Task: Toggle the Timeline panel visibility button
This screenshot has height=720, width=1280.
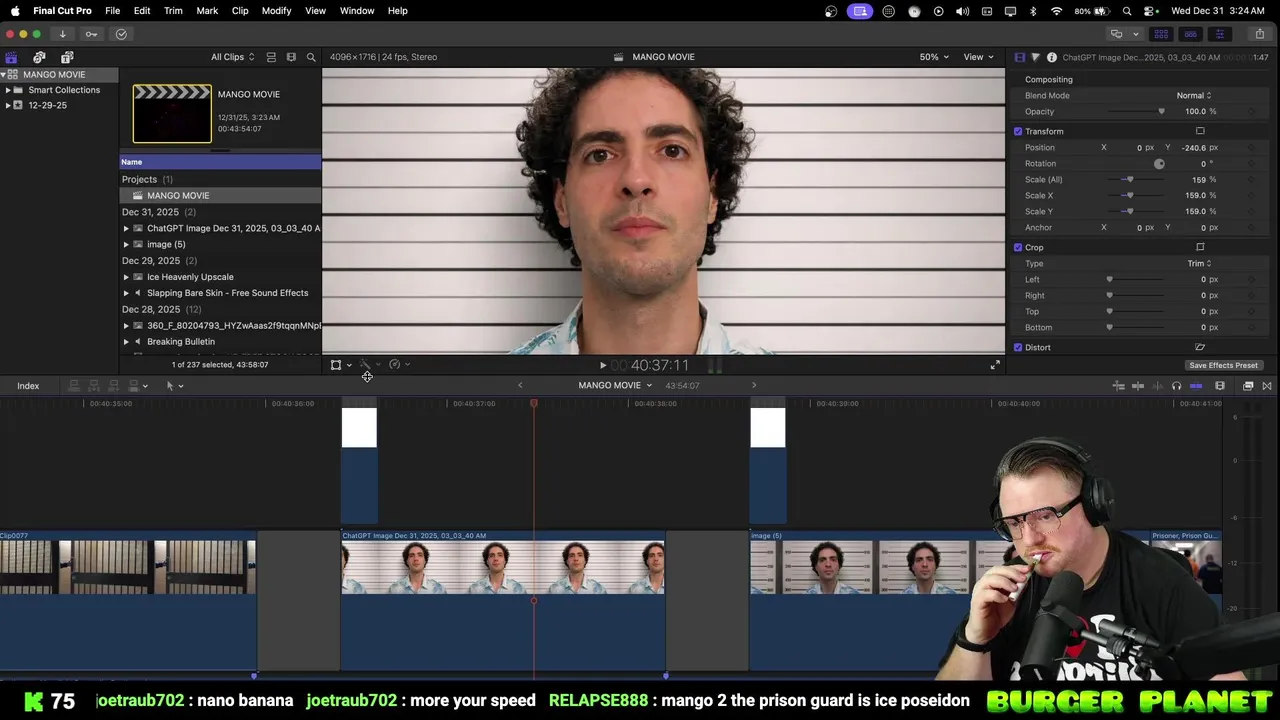Action: tap(1190, 34)
